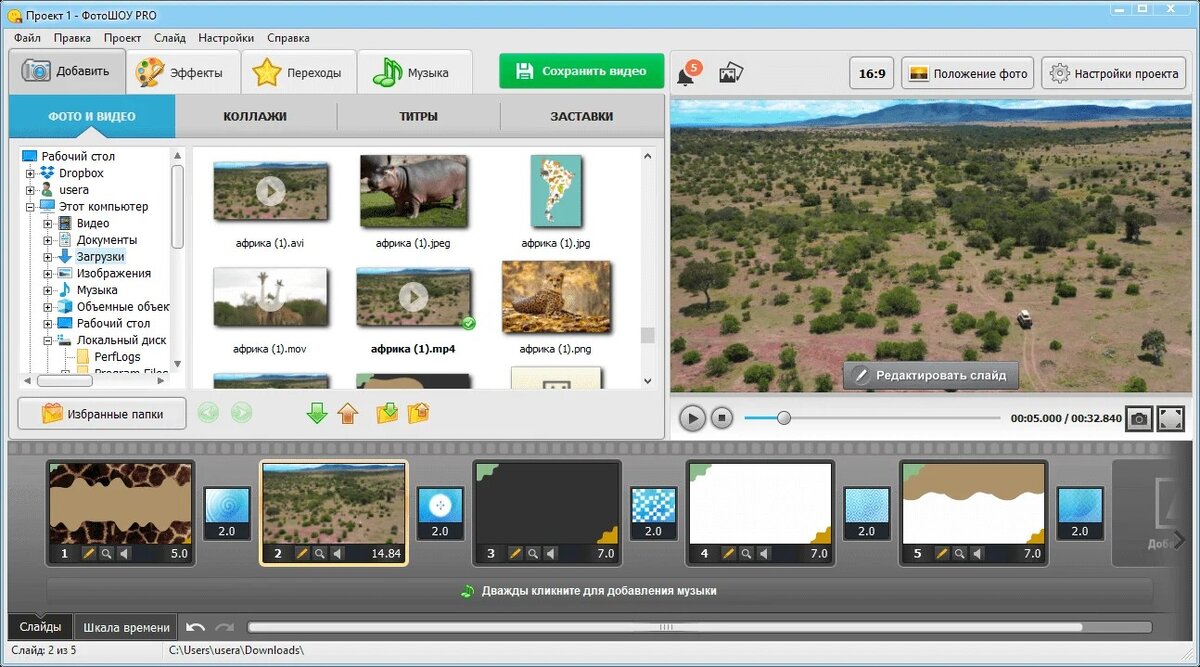Edit slide 1 with its pencil icon
This screenshot has width=1200, height=667.
click(x=88, y=553)
